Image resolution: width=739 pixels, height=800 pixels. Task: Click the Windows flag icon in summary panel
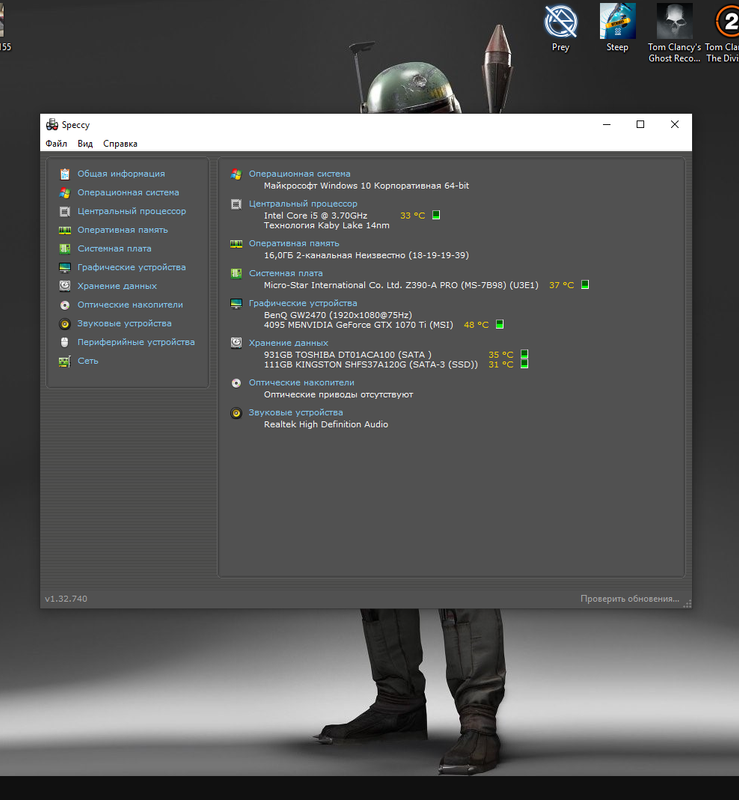(x=236, y=174)
